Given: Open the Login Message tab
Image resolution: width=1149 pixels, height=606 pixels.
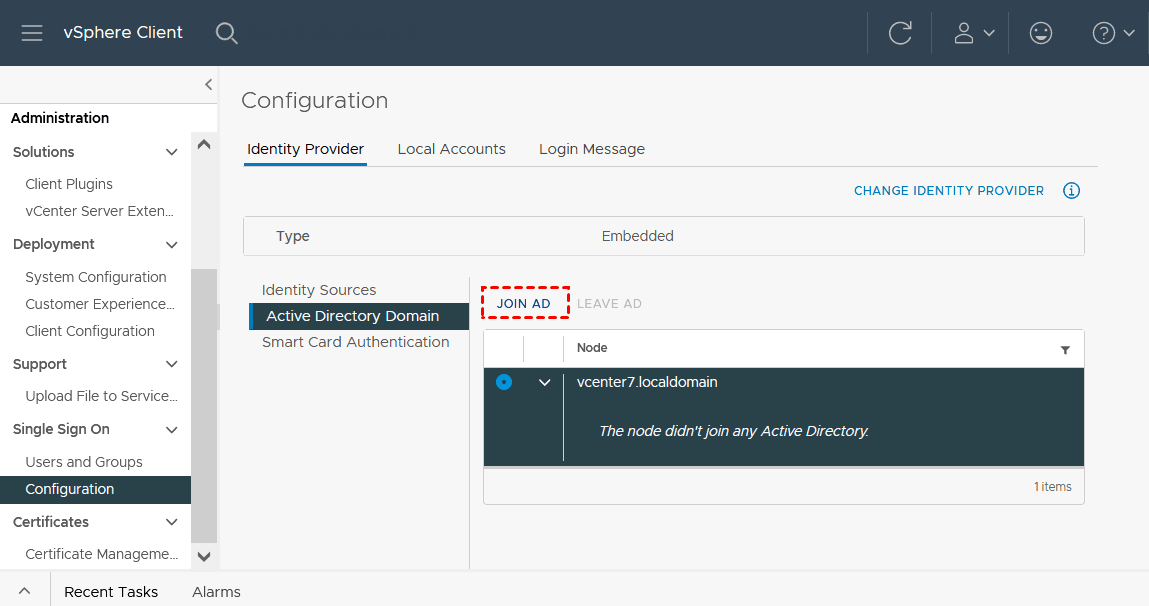Looking at the screenshot, I should click(x=591, y=149).
